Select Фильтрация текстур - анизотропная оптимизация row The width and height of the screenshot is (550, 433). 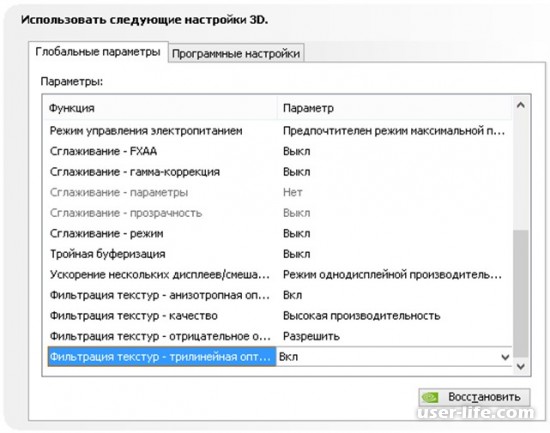pos(280,295)
